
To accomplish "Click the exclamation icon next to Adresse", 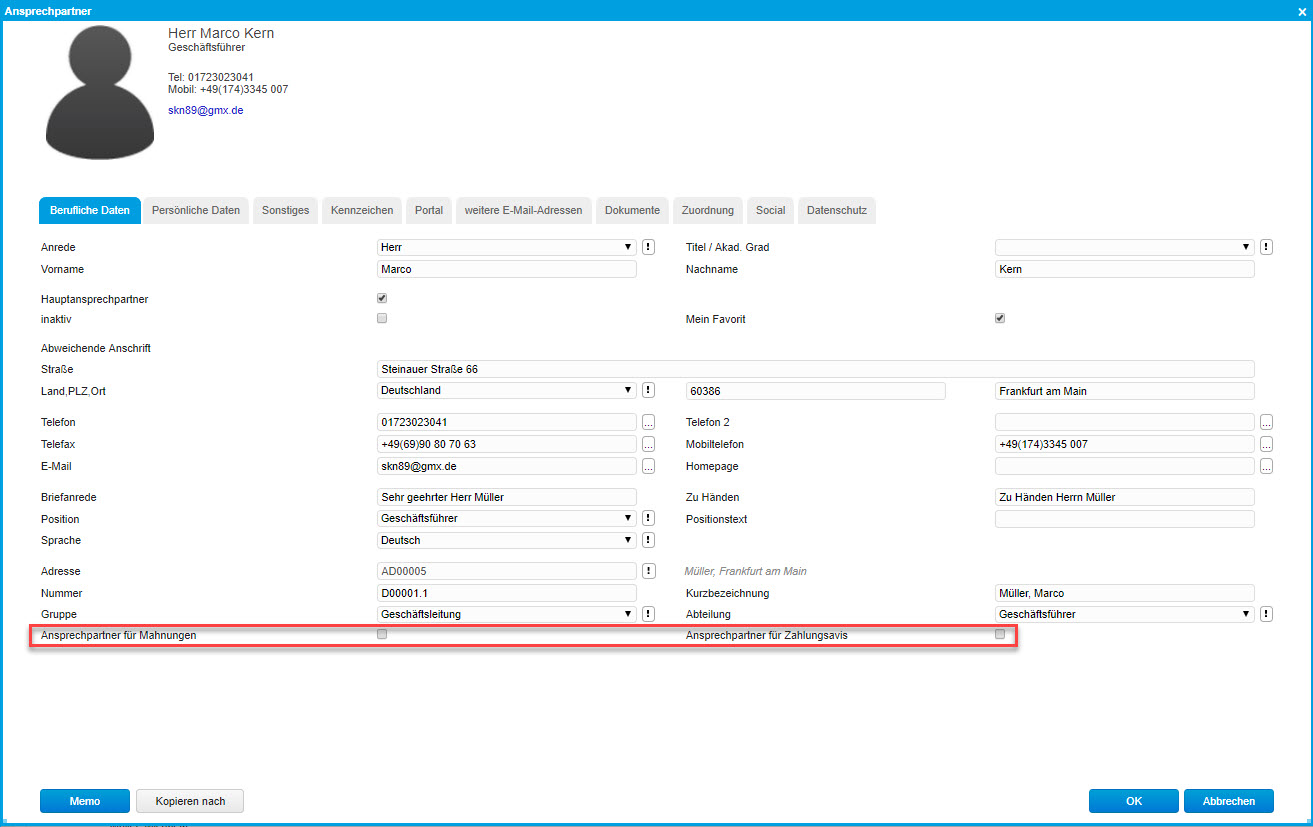I will [648, 571].
